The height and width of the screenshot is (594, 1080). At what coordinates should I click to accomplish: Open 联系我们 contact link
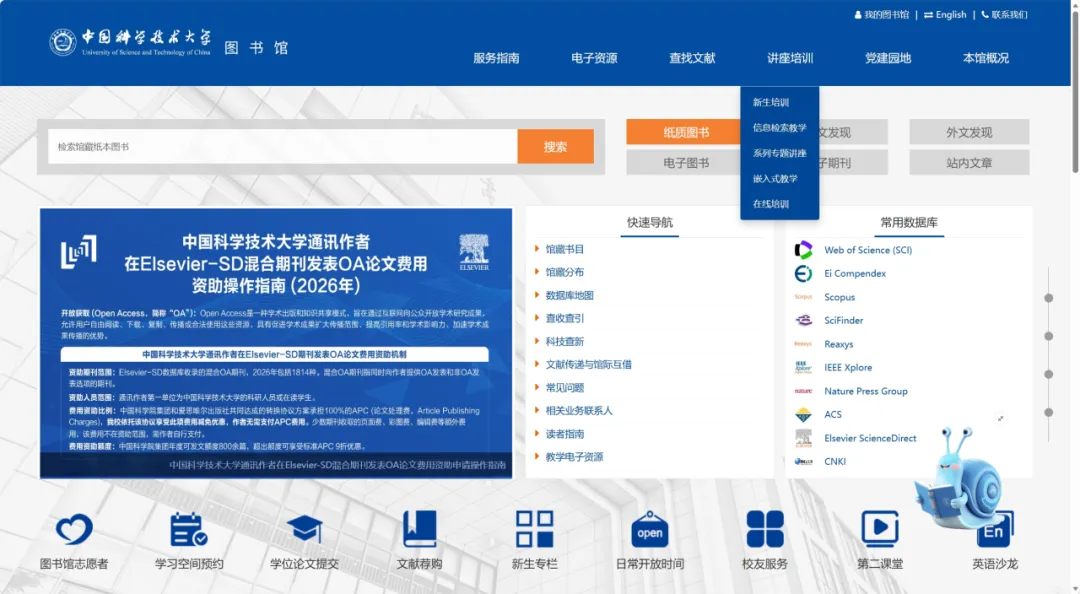pos(1004,14)
